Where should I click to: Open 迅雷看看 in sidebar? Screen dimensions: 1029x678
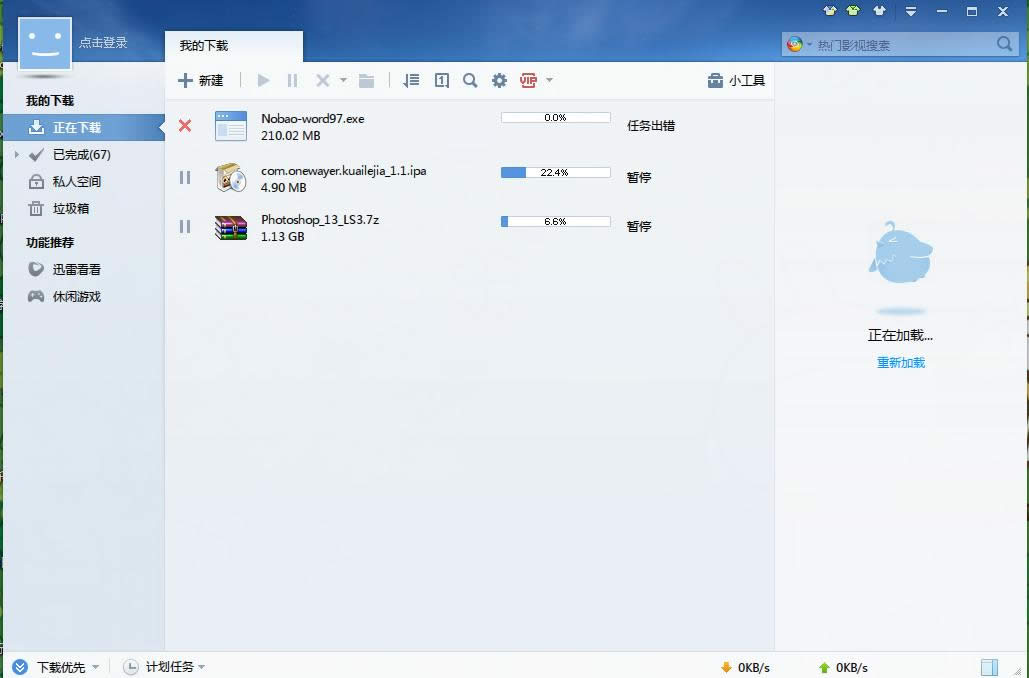pyautogui.click(x=77, y=270)
